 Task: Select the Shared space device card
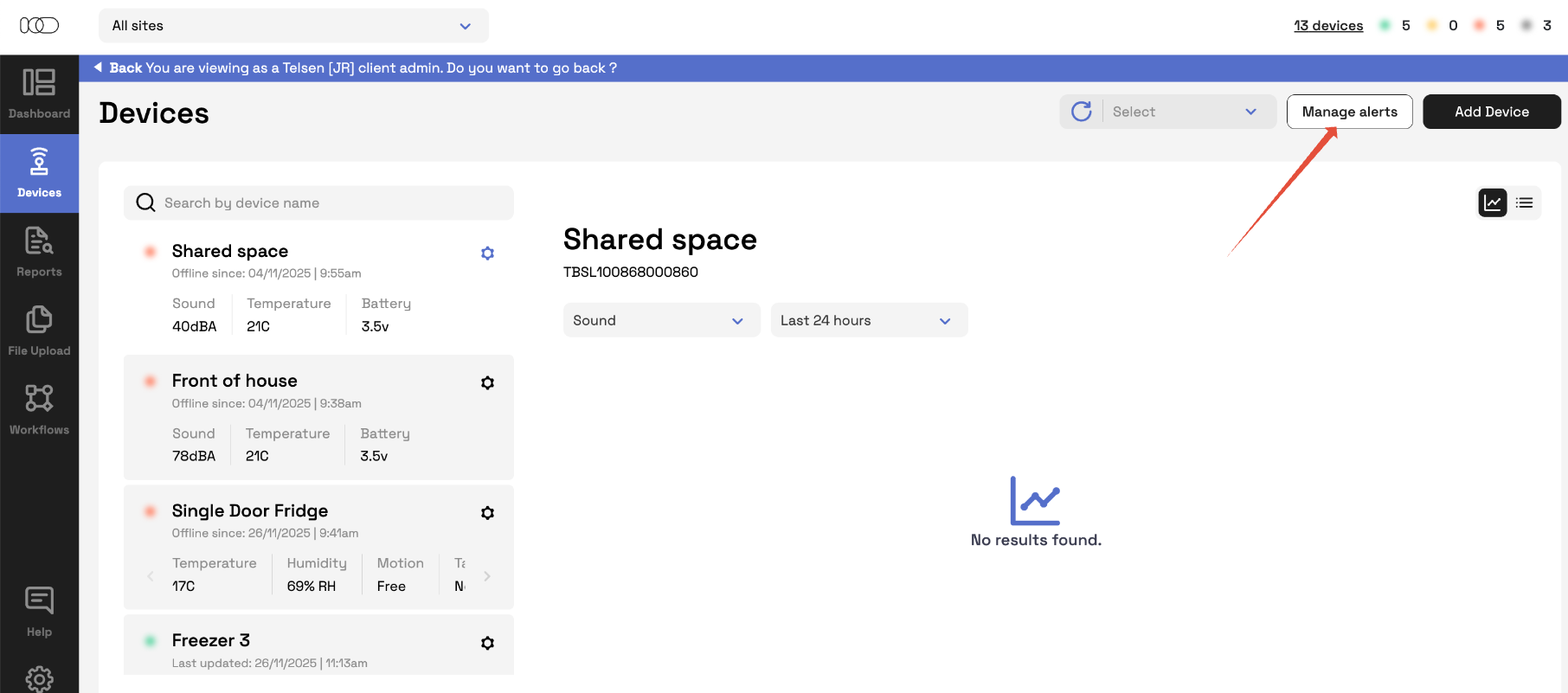tap(318, 287)
